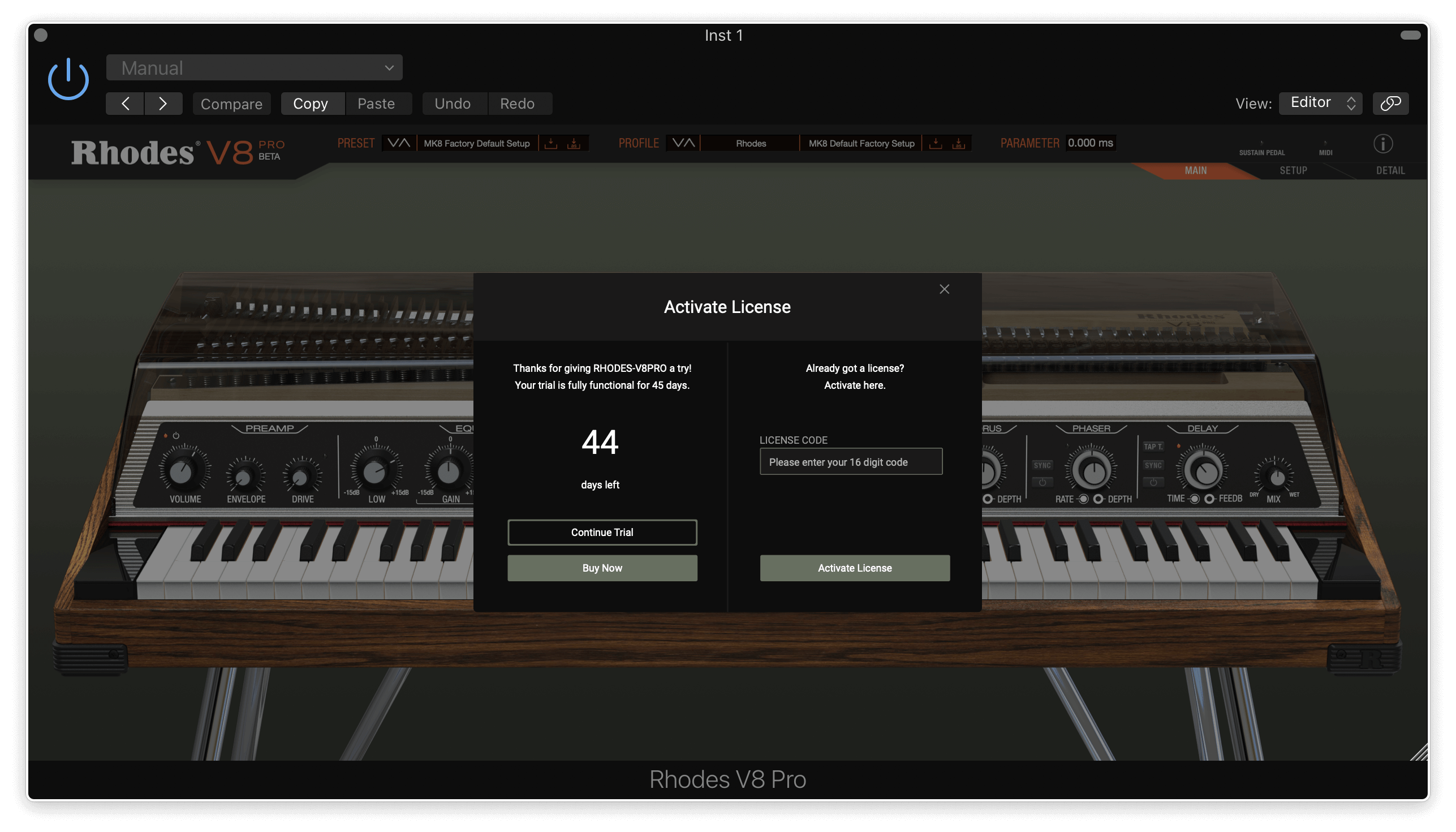The height and width of the screenshot is (832, 1456).
Task: Open the View Editor dropdown
Action: coord(1320,104)
